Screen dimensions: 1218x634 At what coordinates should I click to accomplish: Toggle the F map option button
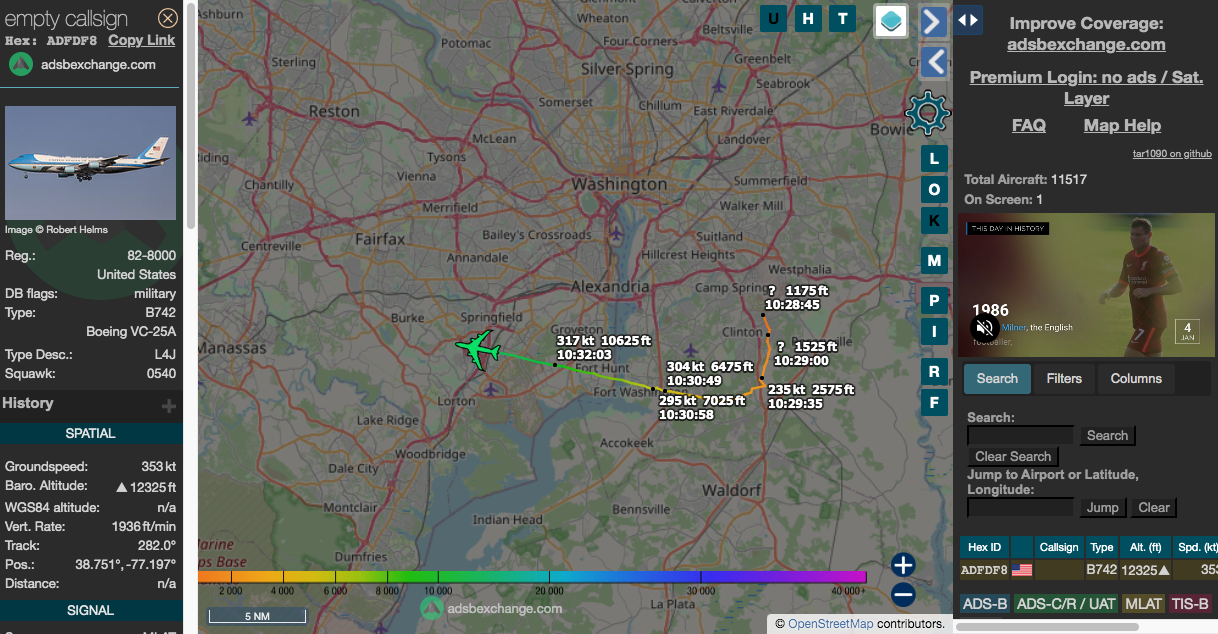click(x=934, y=402)
